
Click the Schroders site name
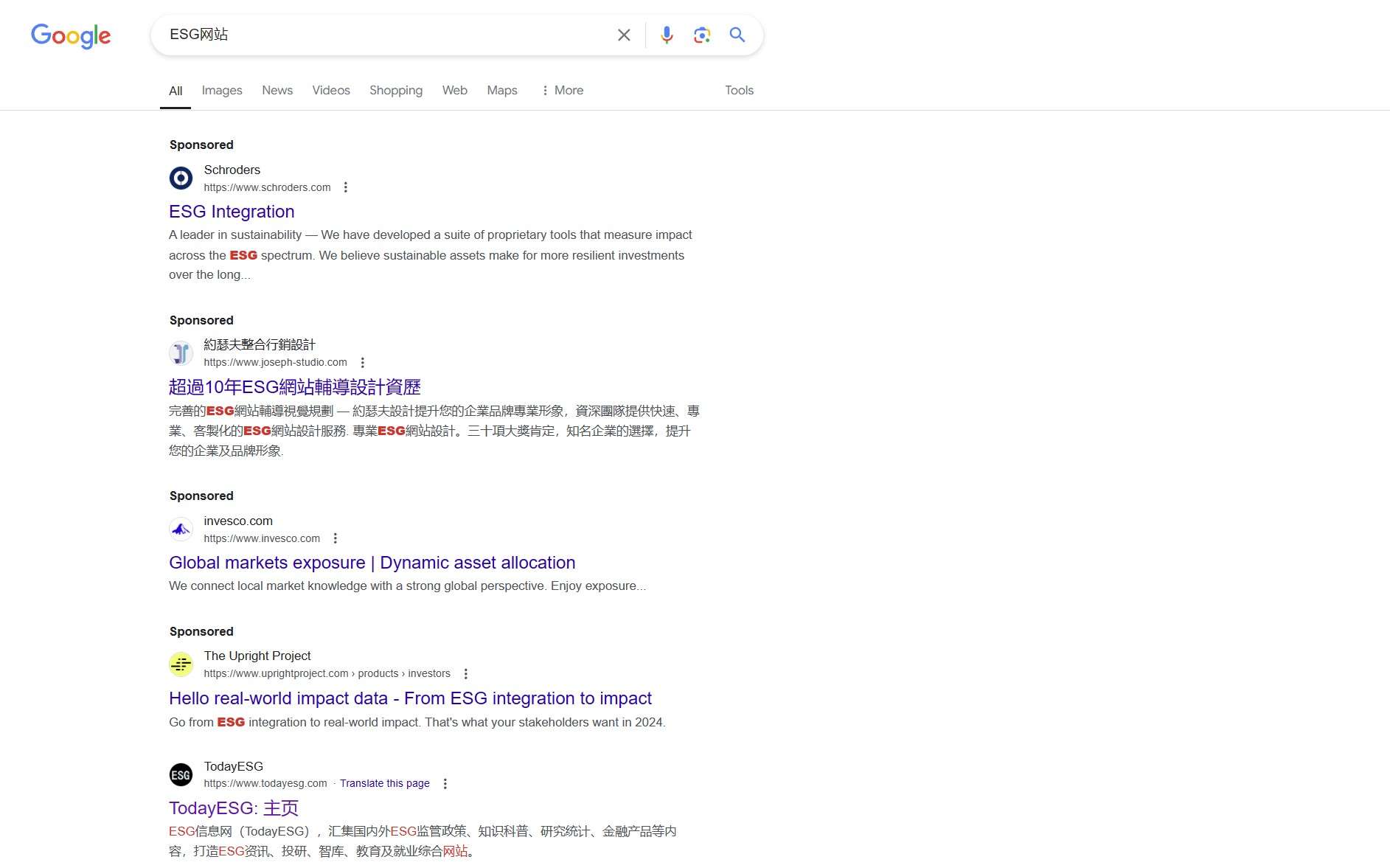click(232, 170)
